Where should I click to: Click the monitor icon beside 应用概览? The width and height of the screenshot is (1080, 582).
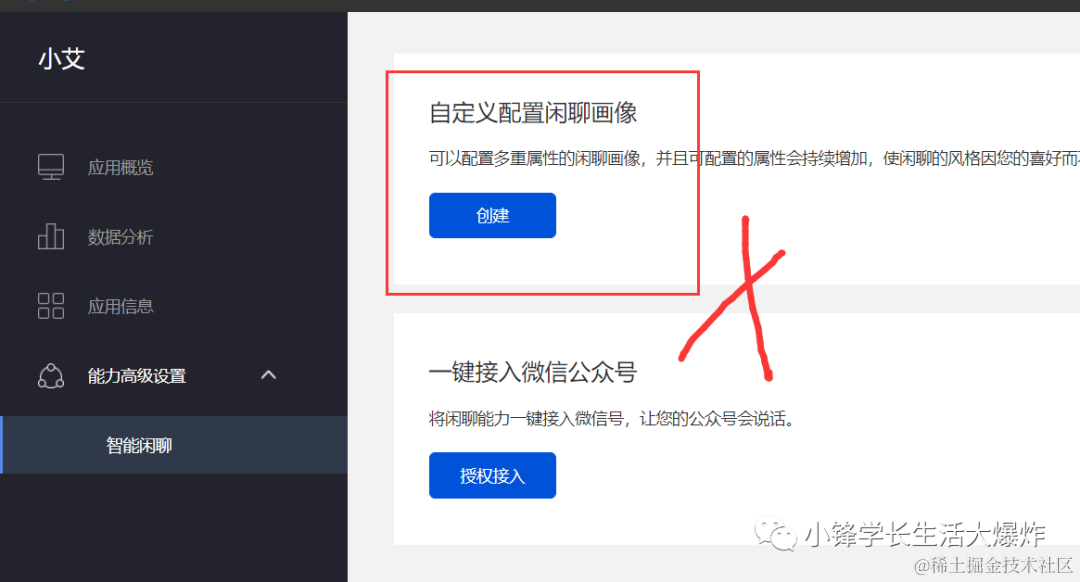[x=51, y=167]
